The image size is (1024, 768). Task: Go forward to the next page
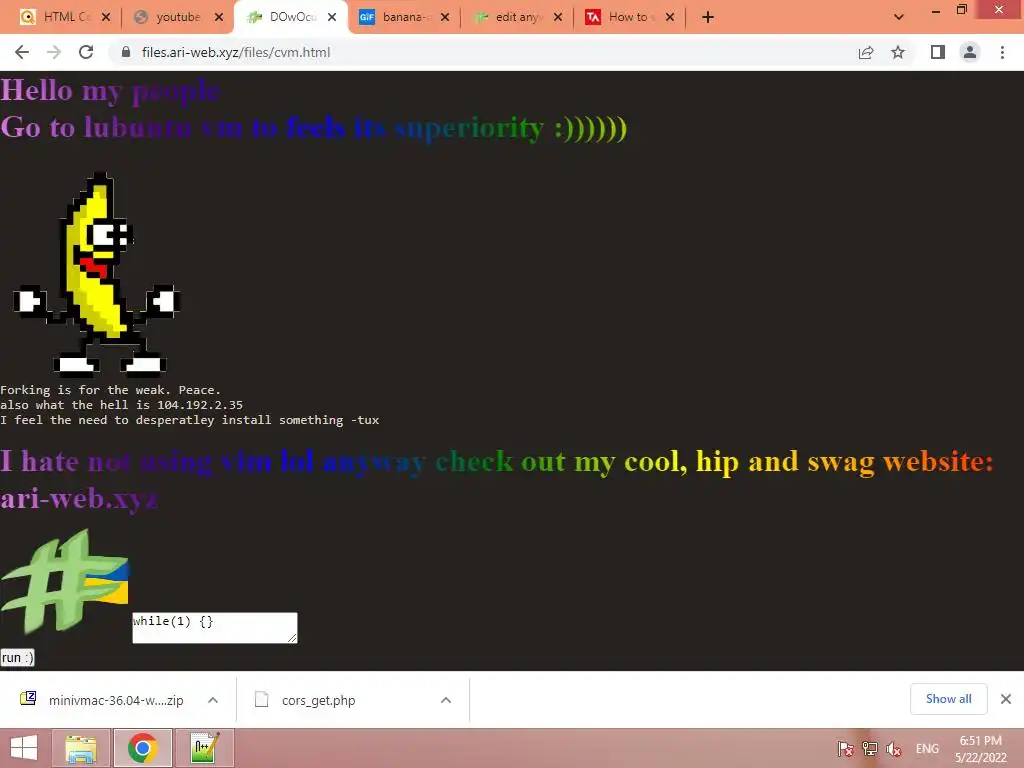[54, 52]
